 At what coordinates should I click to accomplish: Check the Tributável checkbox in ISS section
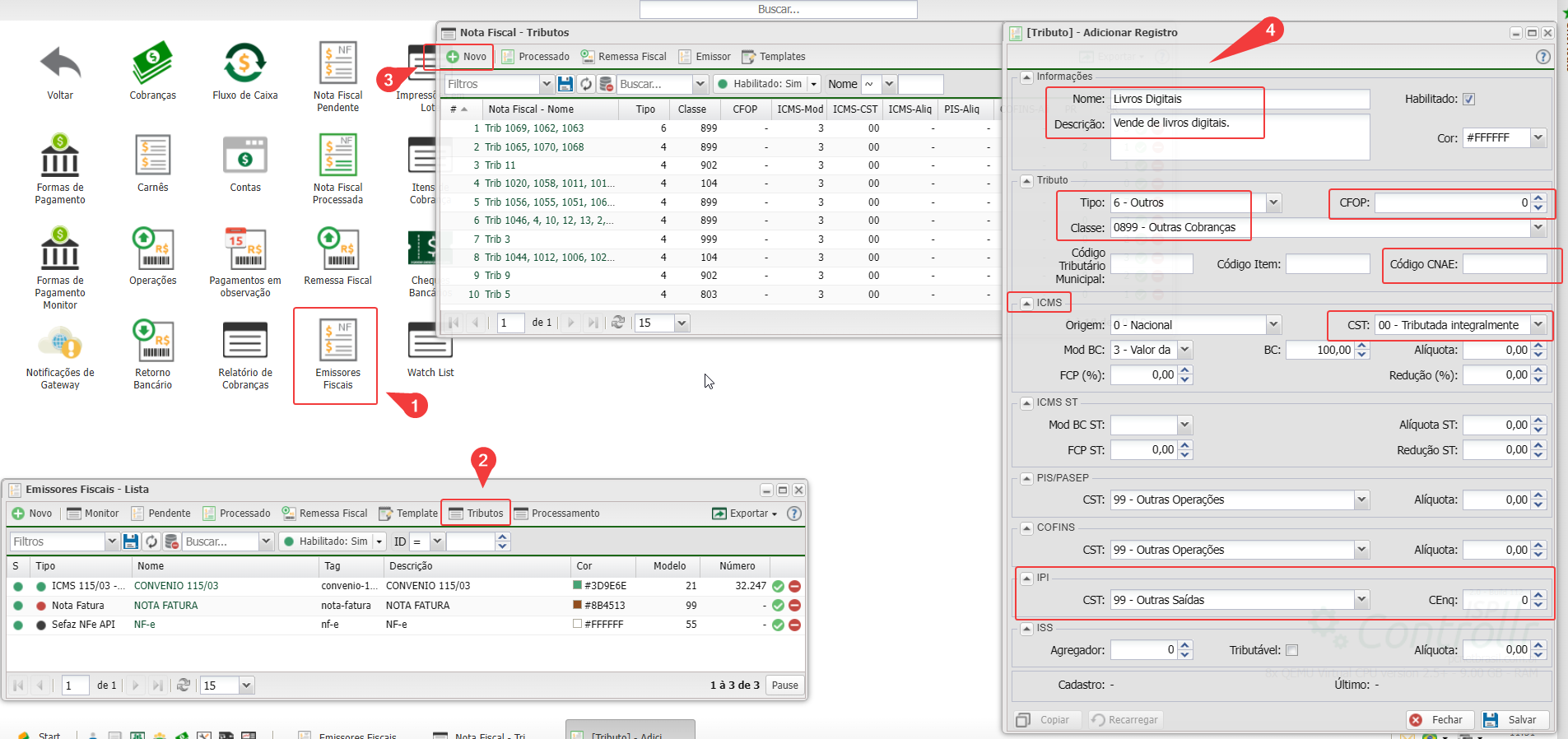pos(1291,650)
